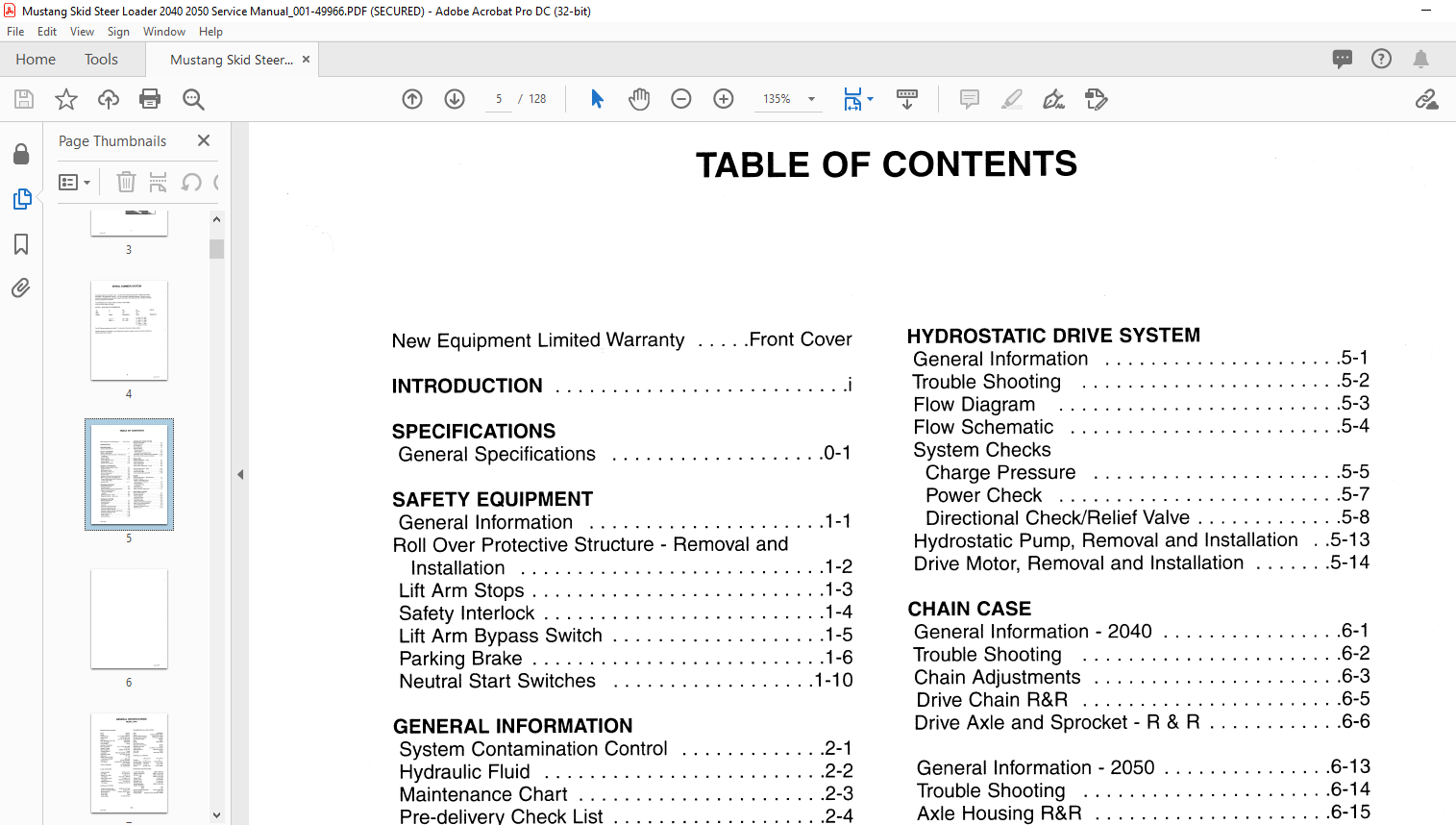Share a link with the link icon
Viewport: 1456px width, 825px height.
[x=1426, y=99]
